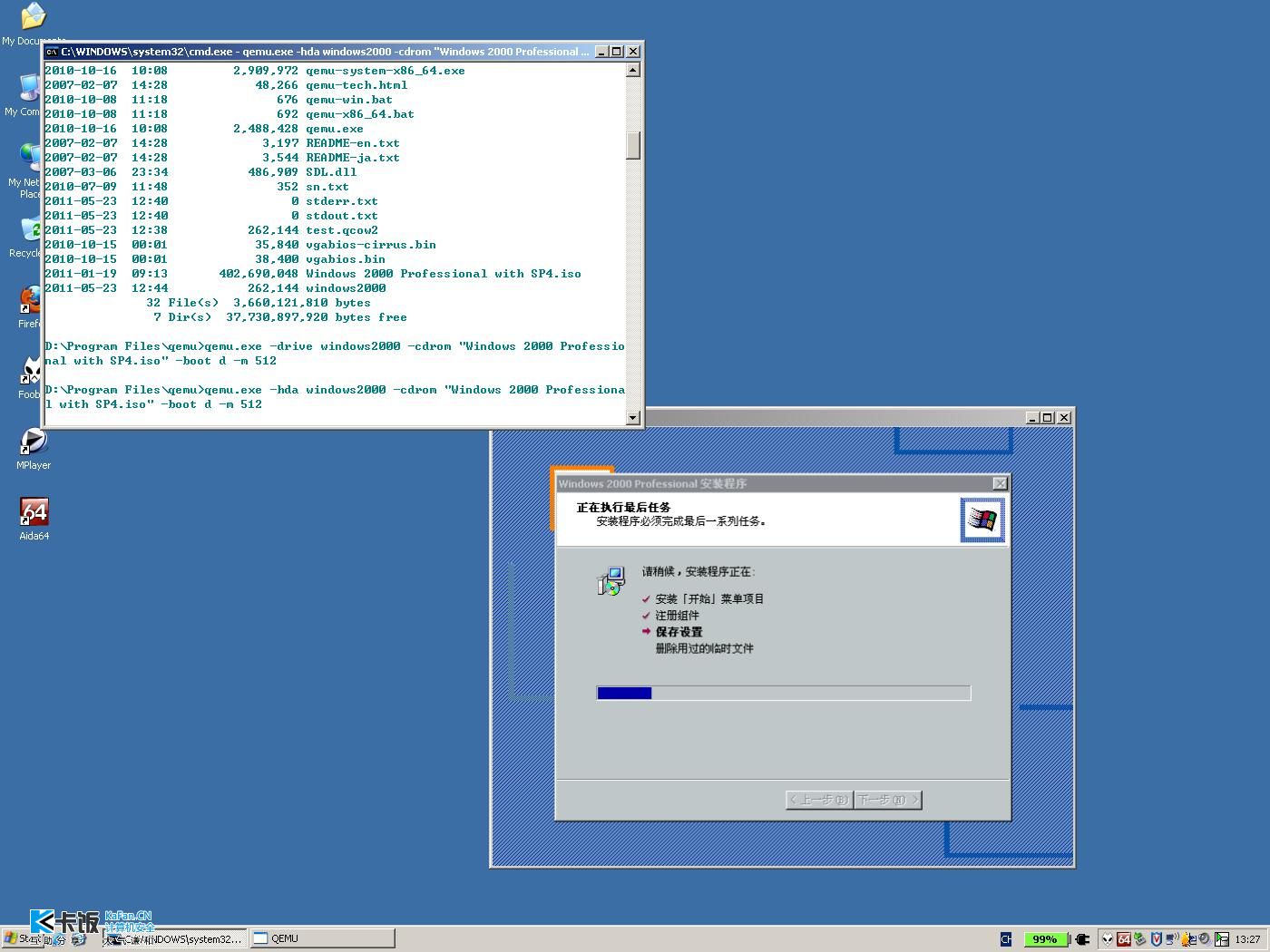Click the 'README-en.txt' listing line
Image resolution: width=1270 pixels, height=952 pixels.
222,143
